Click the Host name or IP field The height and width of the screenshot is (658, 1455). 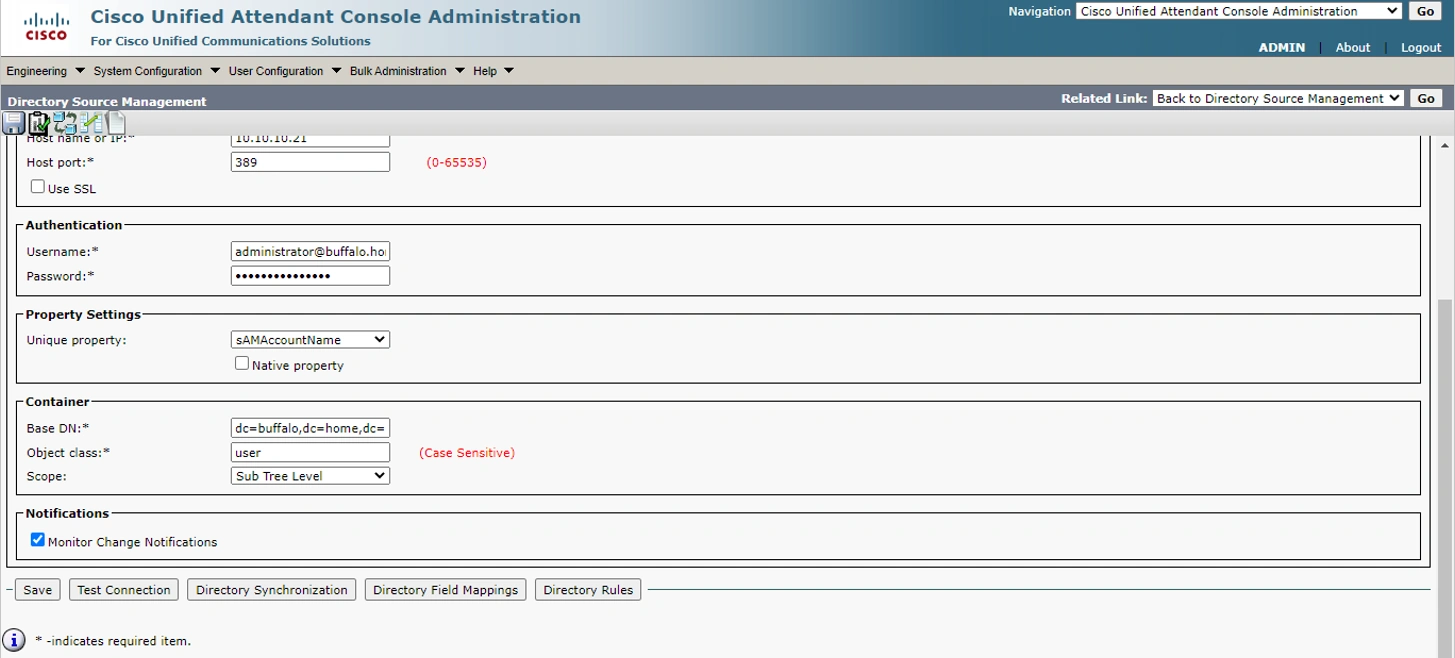[310, 141]
